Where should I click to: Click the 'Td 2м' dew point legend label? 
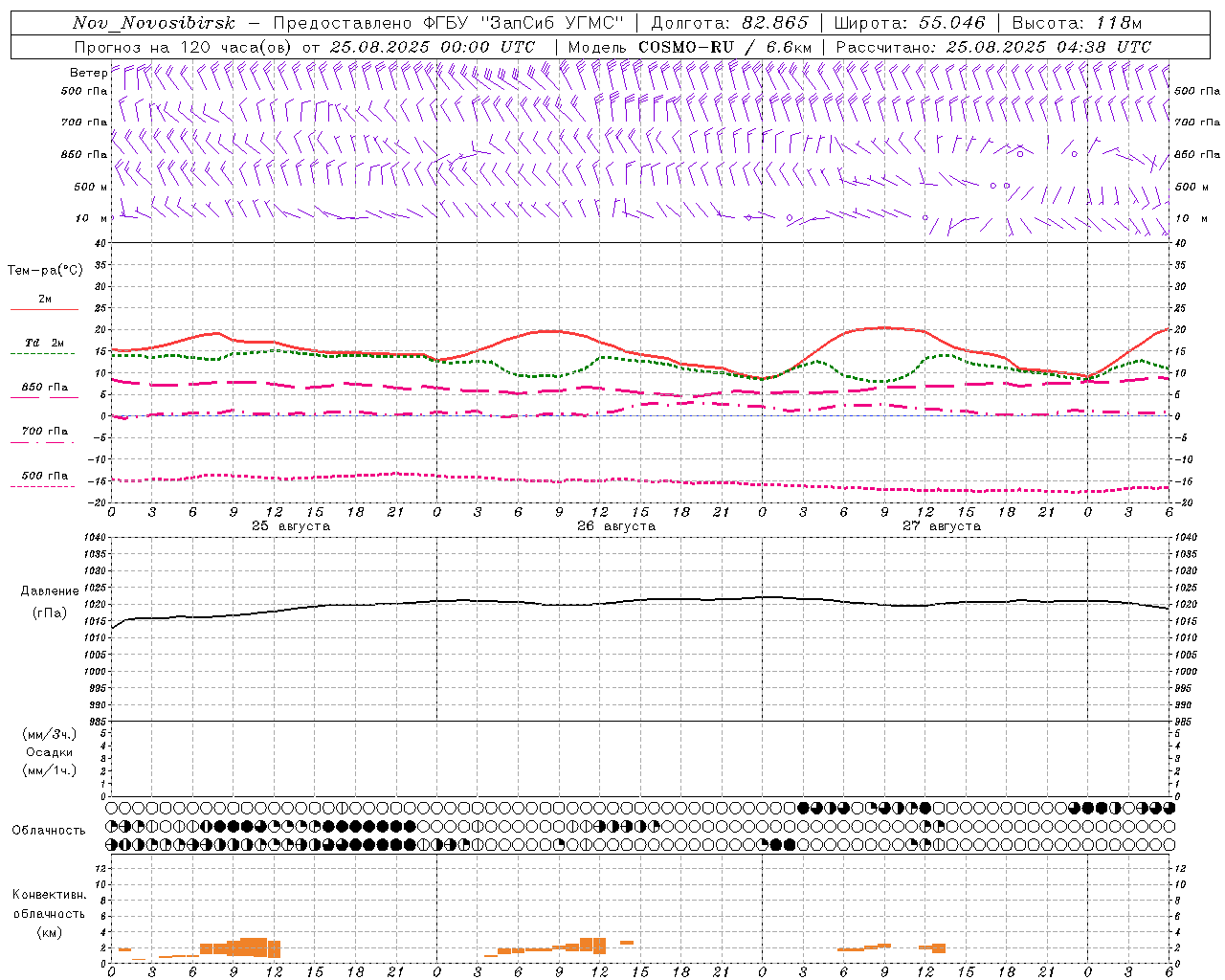point(44,343)
